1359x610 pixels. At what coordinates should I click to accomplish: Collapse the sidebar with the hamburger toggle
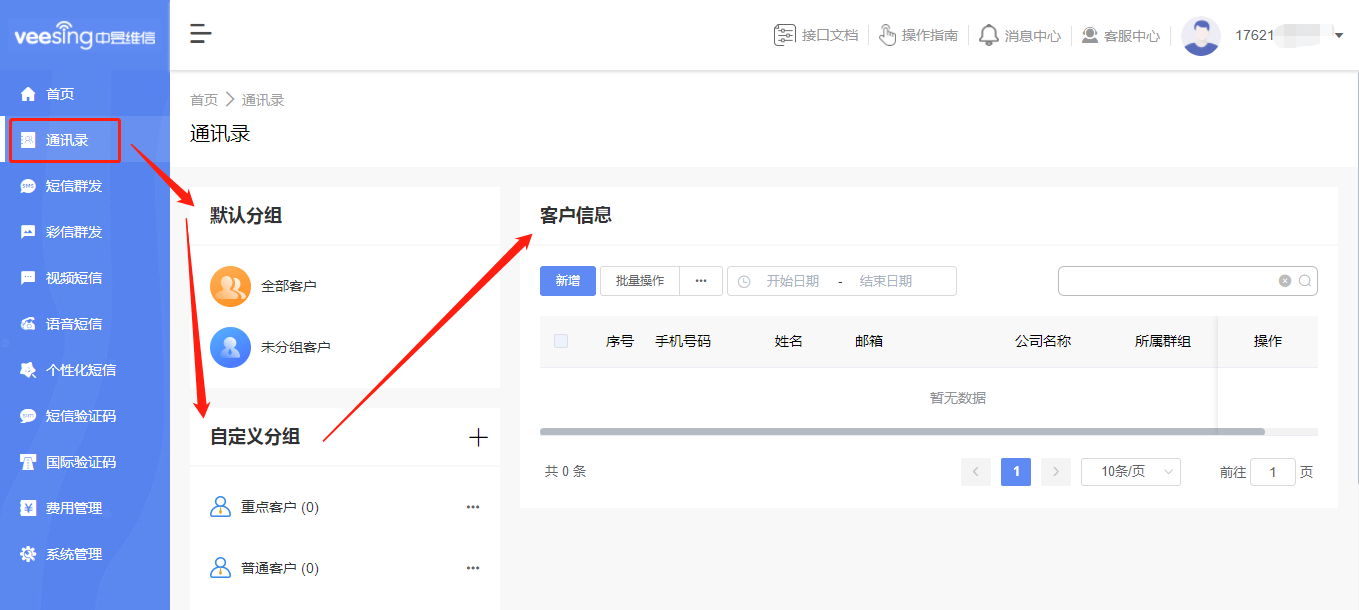click(200, 33)
